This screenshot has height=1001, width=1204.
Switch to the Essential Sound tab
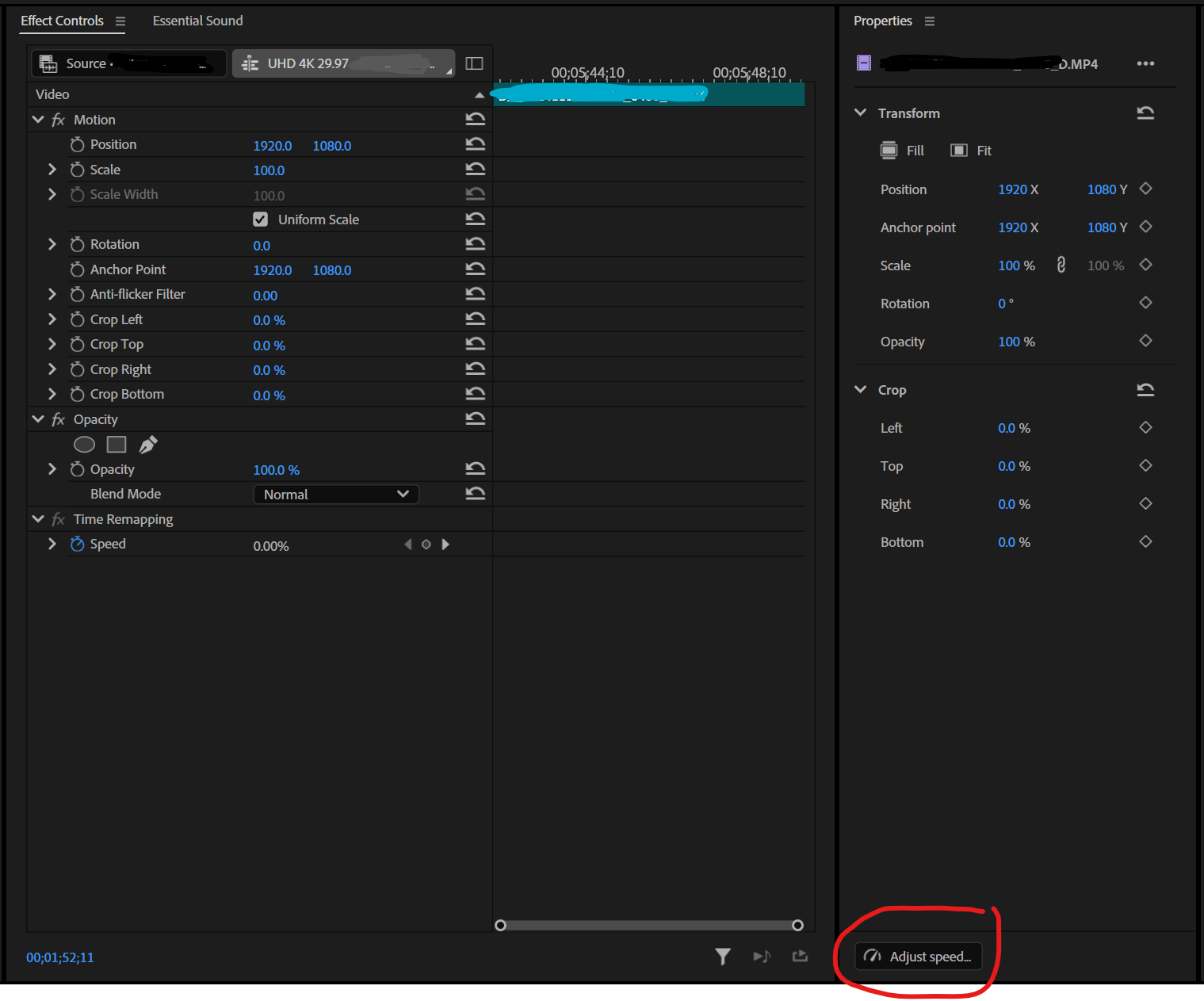[197, 21]
